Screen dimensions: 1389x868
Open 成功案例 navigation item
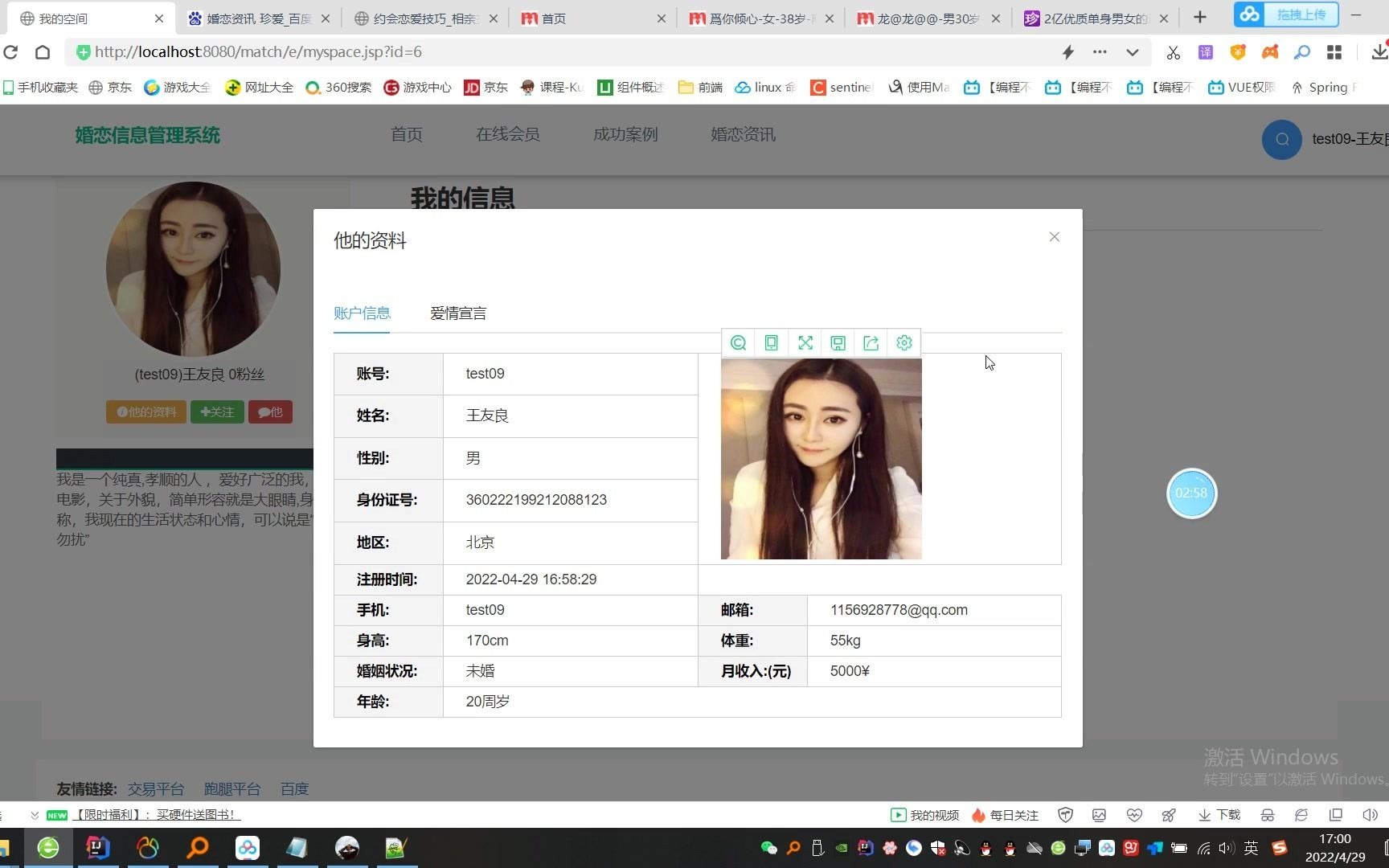pos(625,134)
